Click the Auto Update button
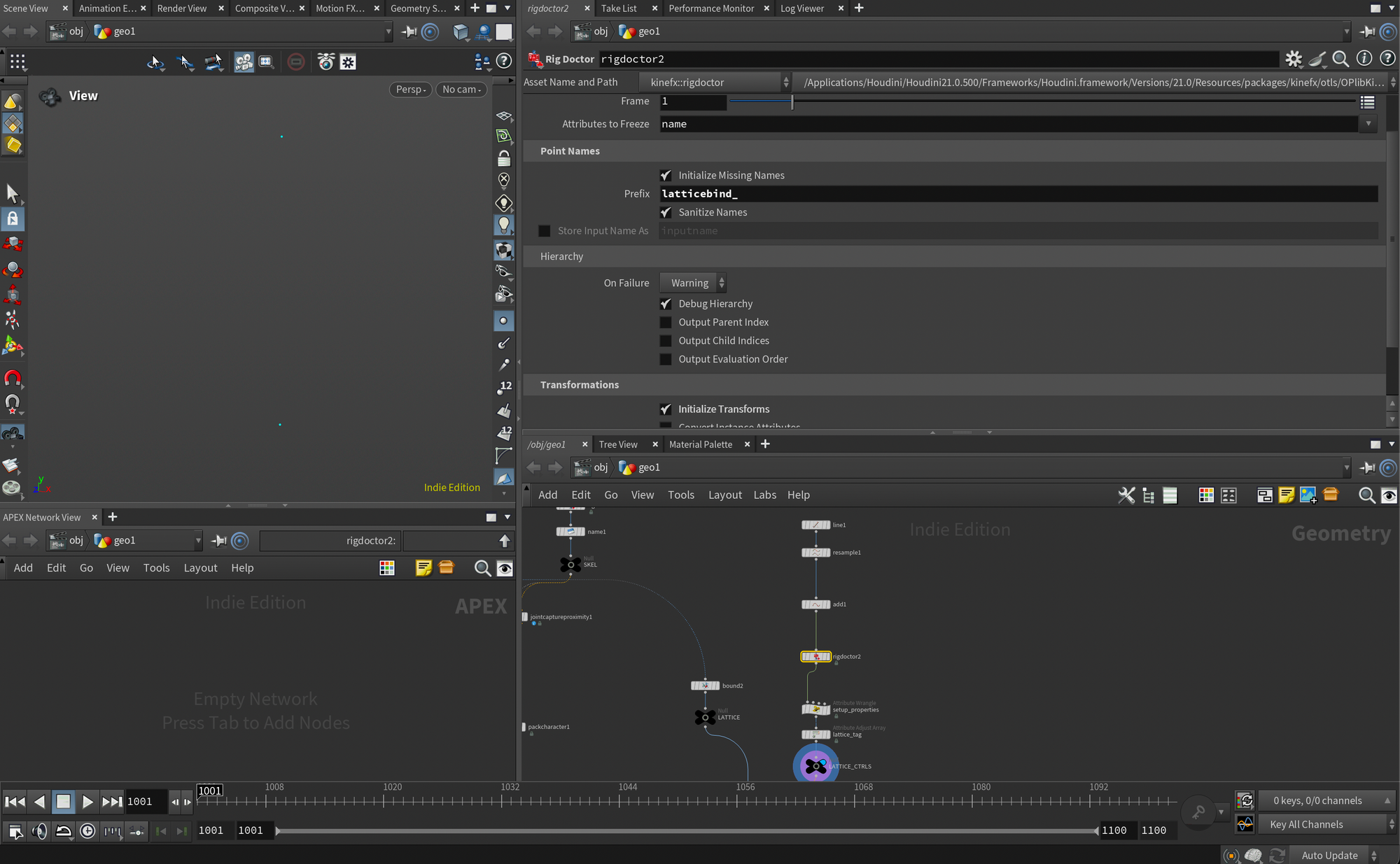1400x864 pixels. [1329, 855]
